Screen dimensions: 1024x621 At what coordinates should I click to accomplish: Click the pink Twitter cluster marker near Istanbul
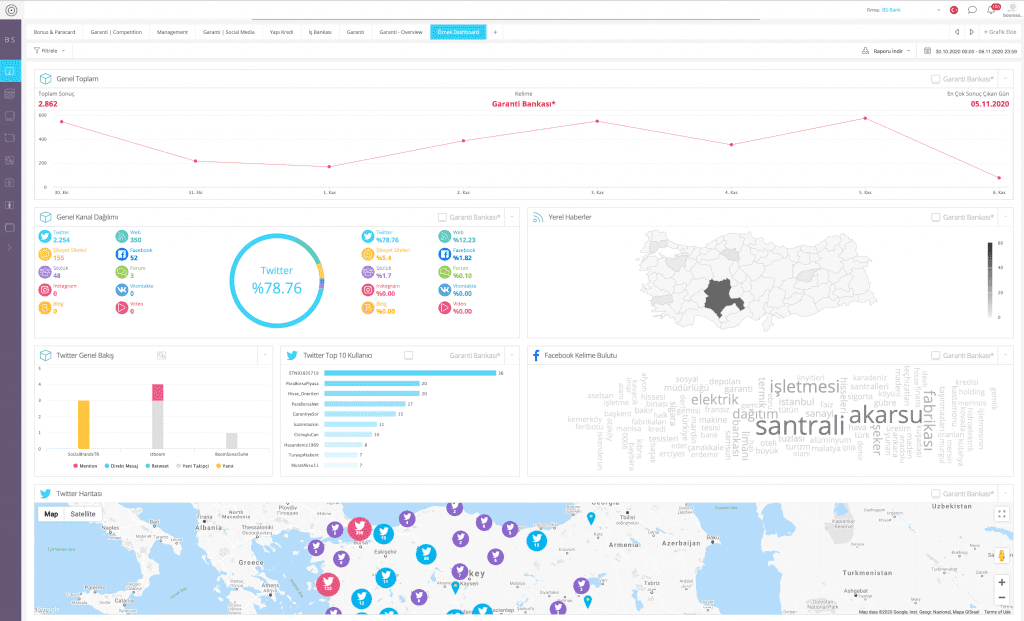[359, 528]
